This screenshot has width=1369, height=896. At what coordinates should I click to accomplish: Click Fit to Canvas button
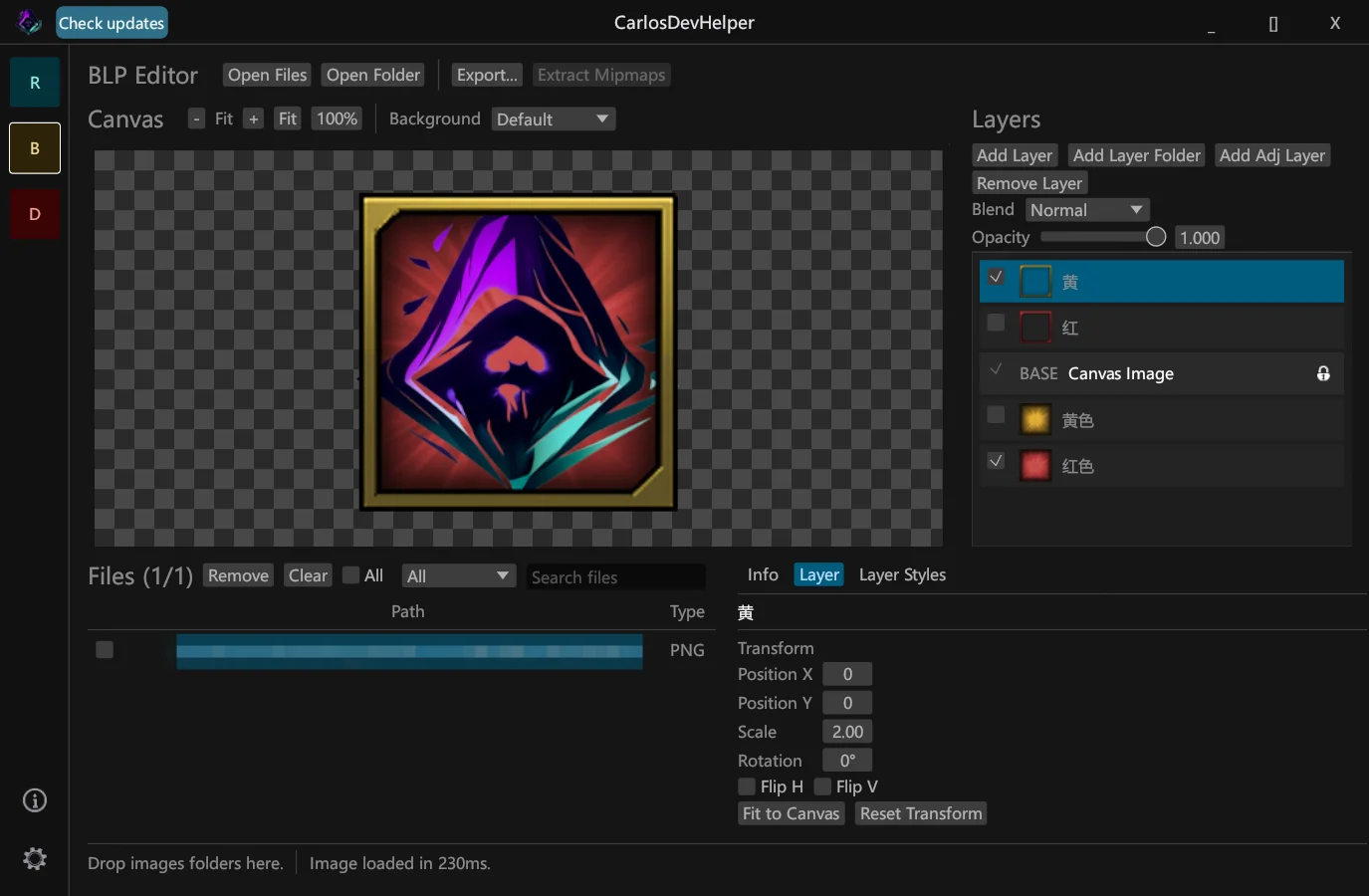tap(792, 813)
